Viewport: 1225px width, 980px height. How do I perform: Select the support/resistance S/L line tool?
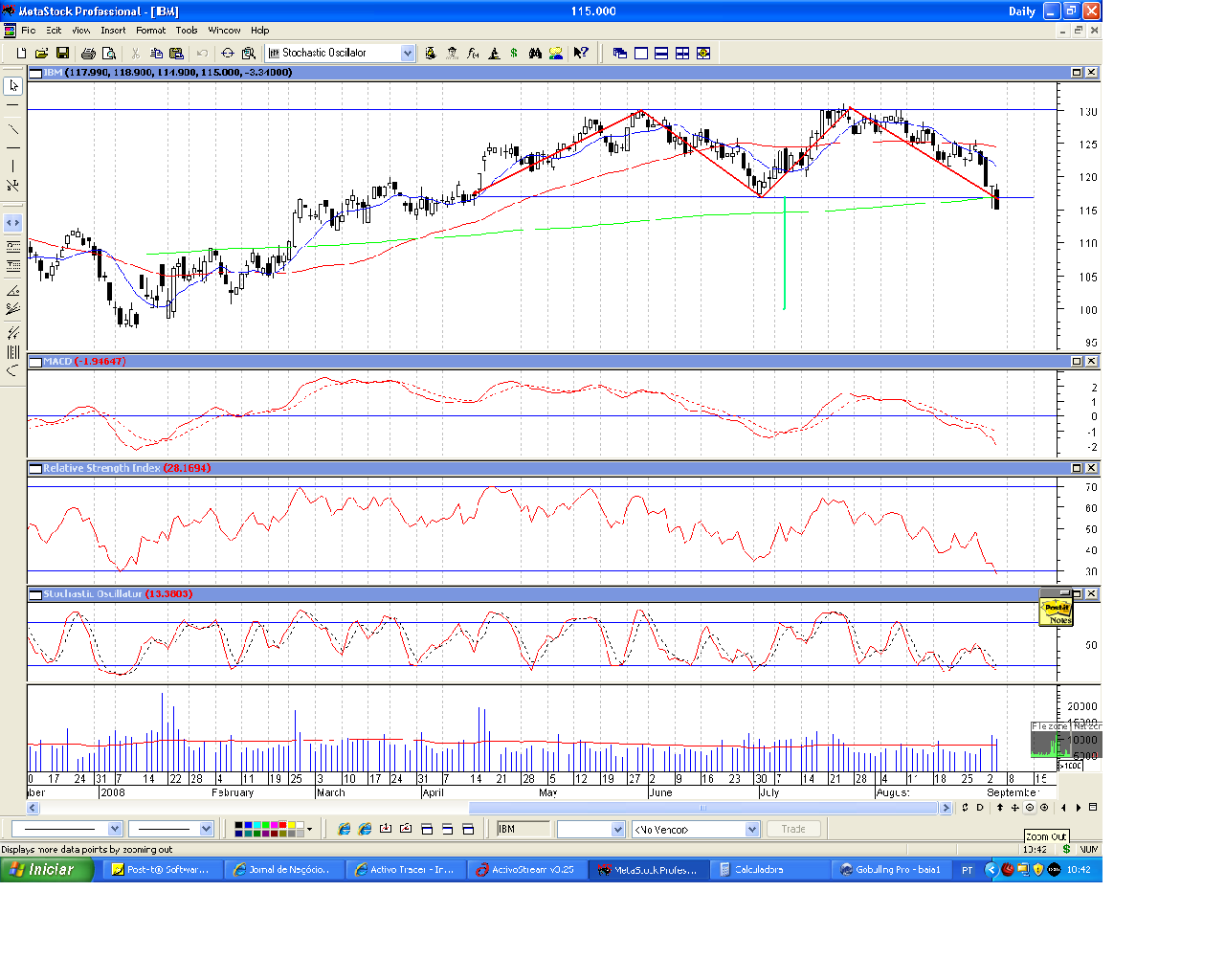(13, 186)
